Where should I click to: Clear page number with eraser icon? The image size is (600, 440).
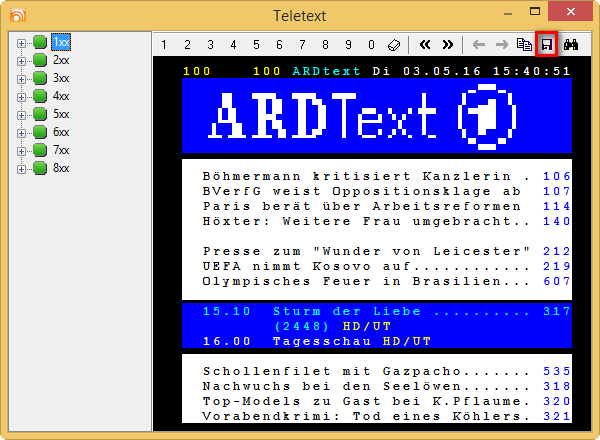[394, 45]
